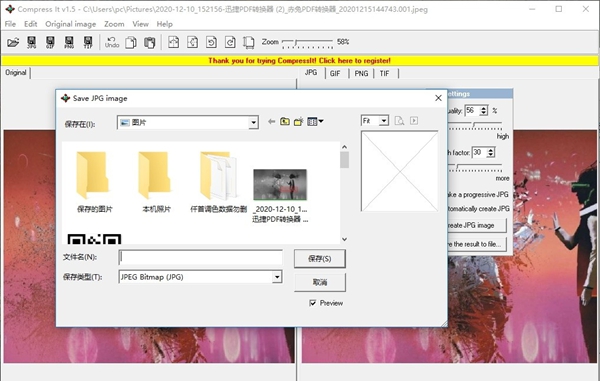Click the save as JPG toolbar icon

coord(32,42)
